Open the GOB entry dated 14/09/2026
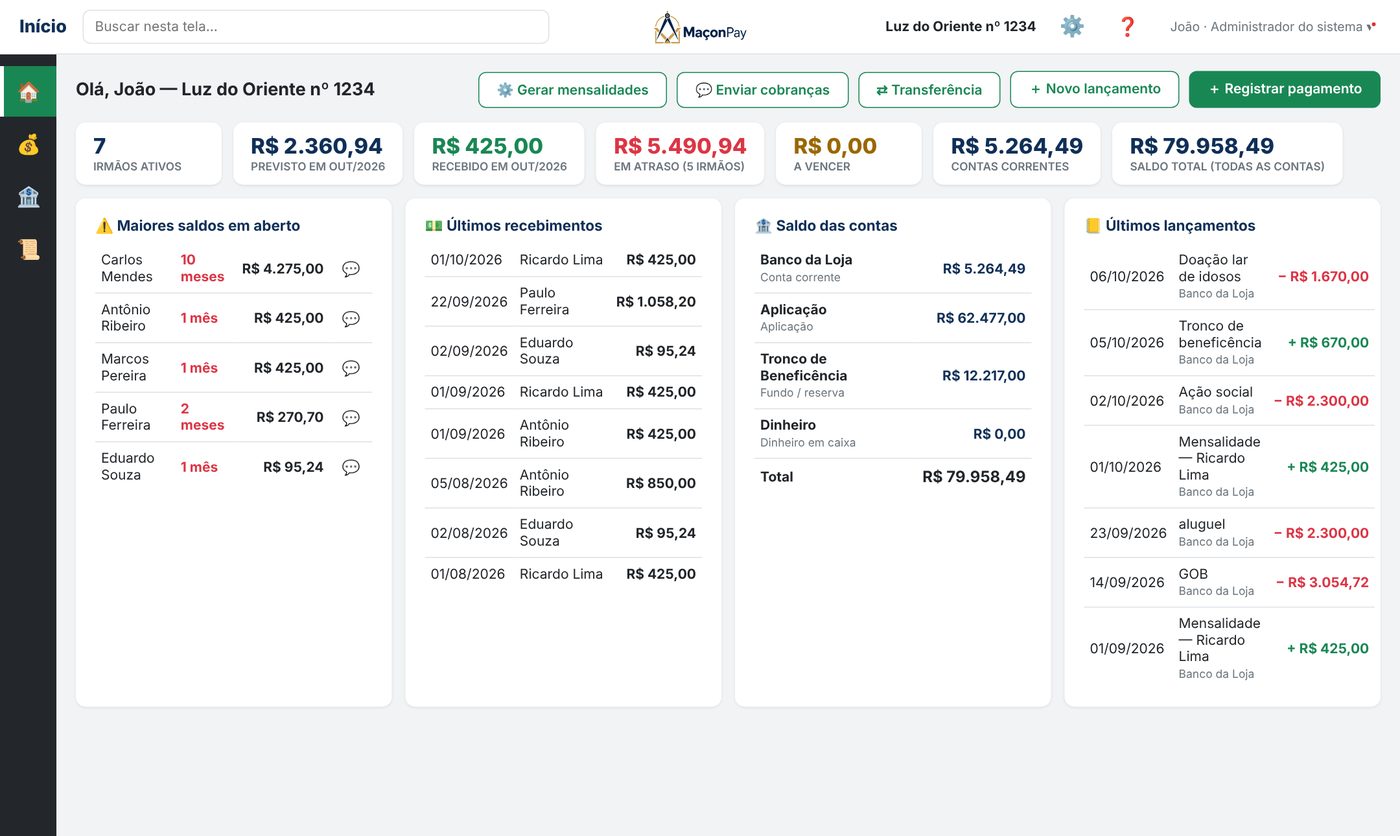The width and height of the screenshot is (1400, 836). coord(1229,582)
